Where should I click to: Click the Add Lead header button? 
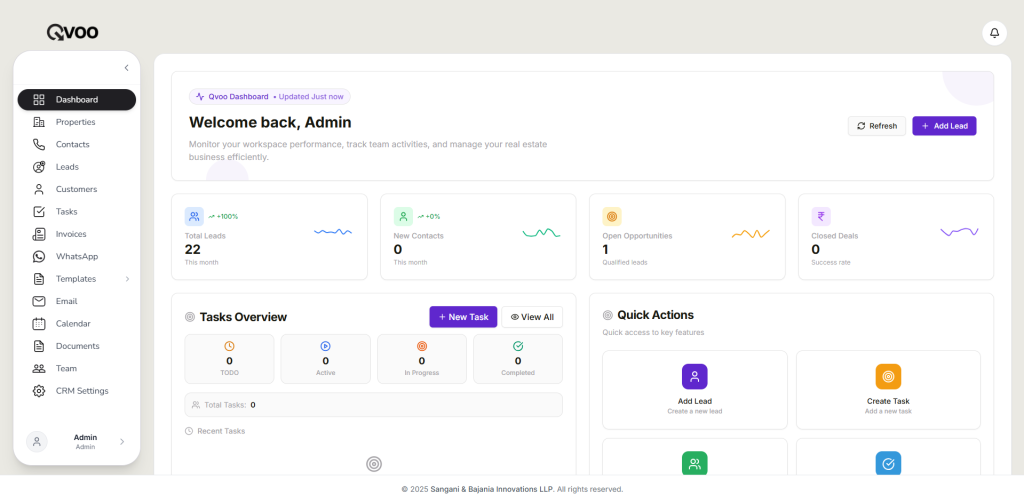943,126
